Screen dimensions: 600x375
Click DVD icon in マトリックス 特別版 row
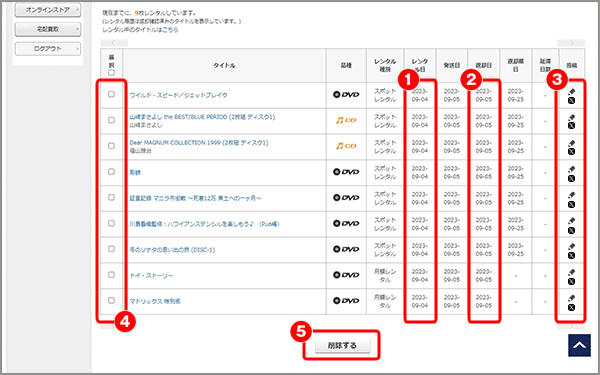coord(346,301)
